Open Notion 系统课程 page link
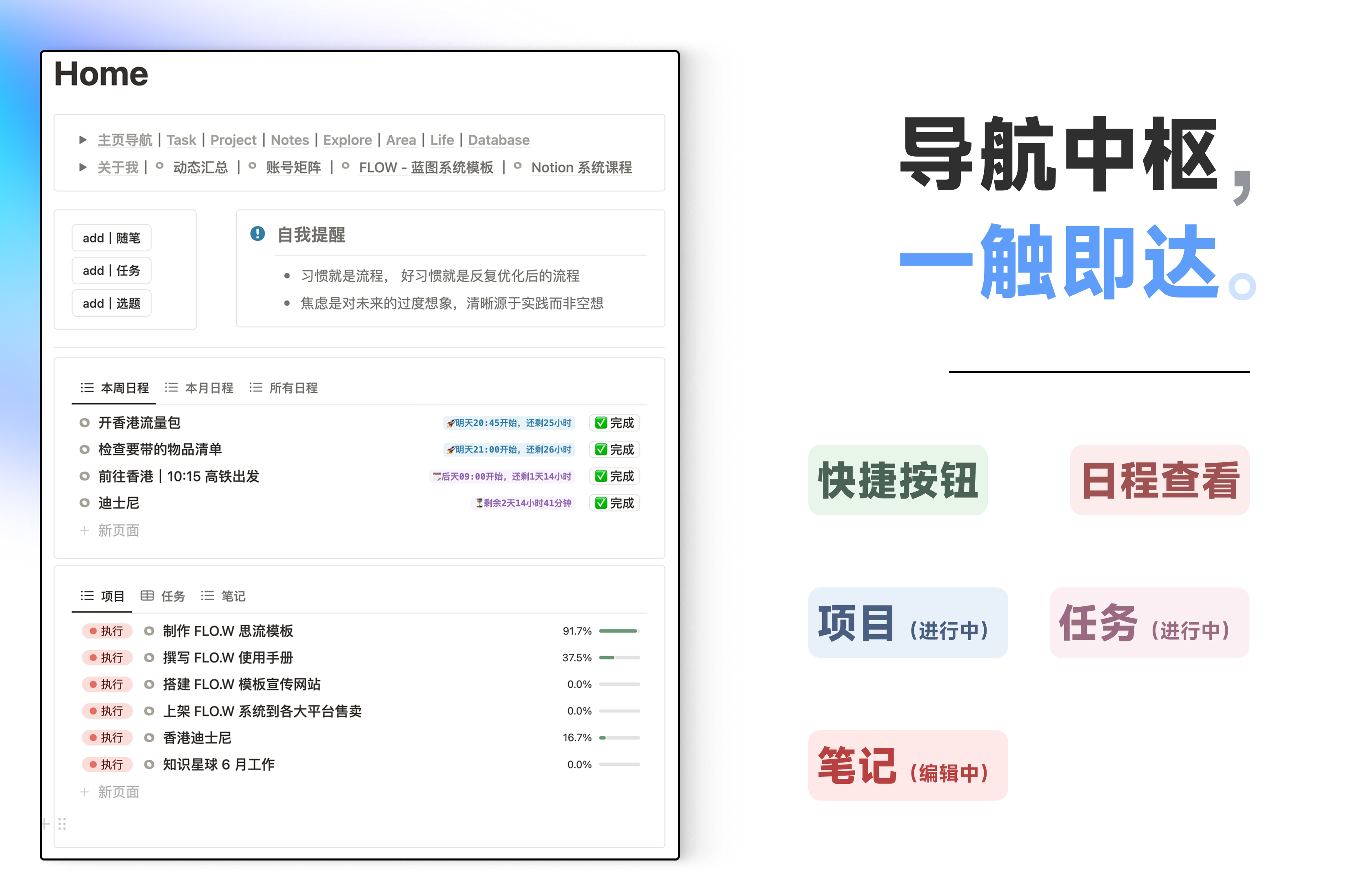This screenshot has height=896, width=1355. tap(581, 167)
